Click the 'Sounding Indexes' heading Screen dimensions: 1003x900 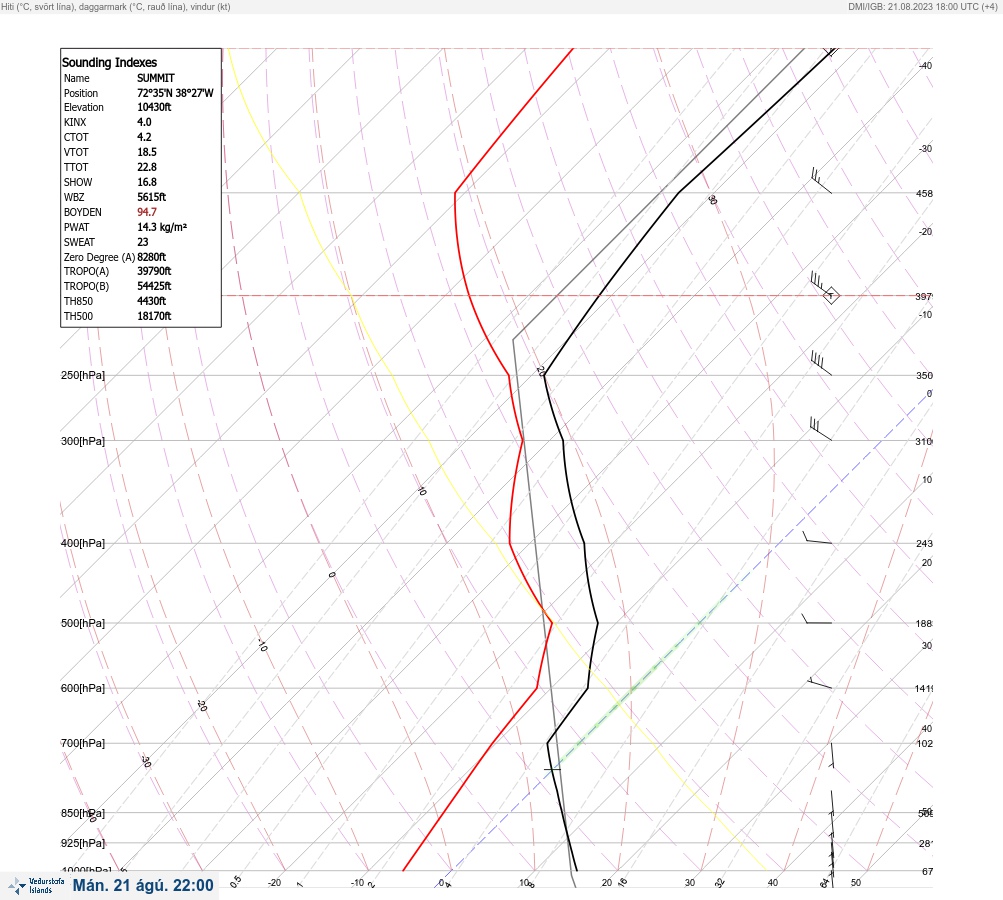pyautogui.click(x=109, y=63)
